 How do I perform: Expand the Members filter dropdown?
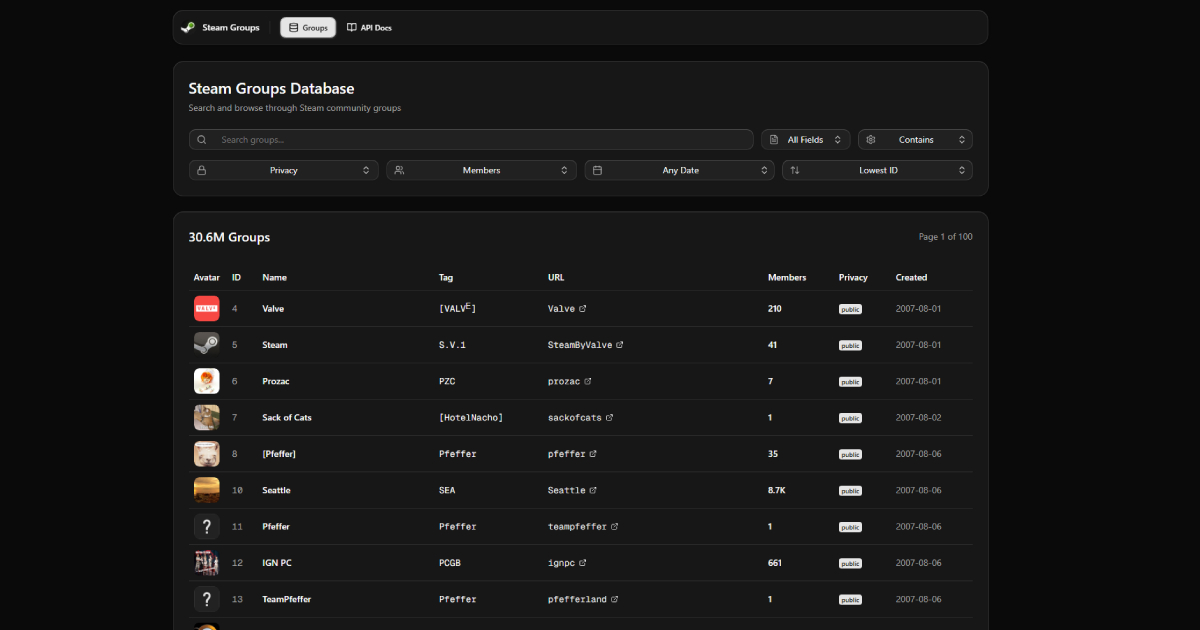point(481,170)
